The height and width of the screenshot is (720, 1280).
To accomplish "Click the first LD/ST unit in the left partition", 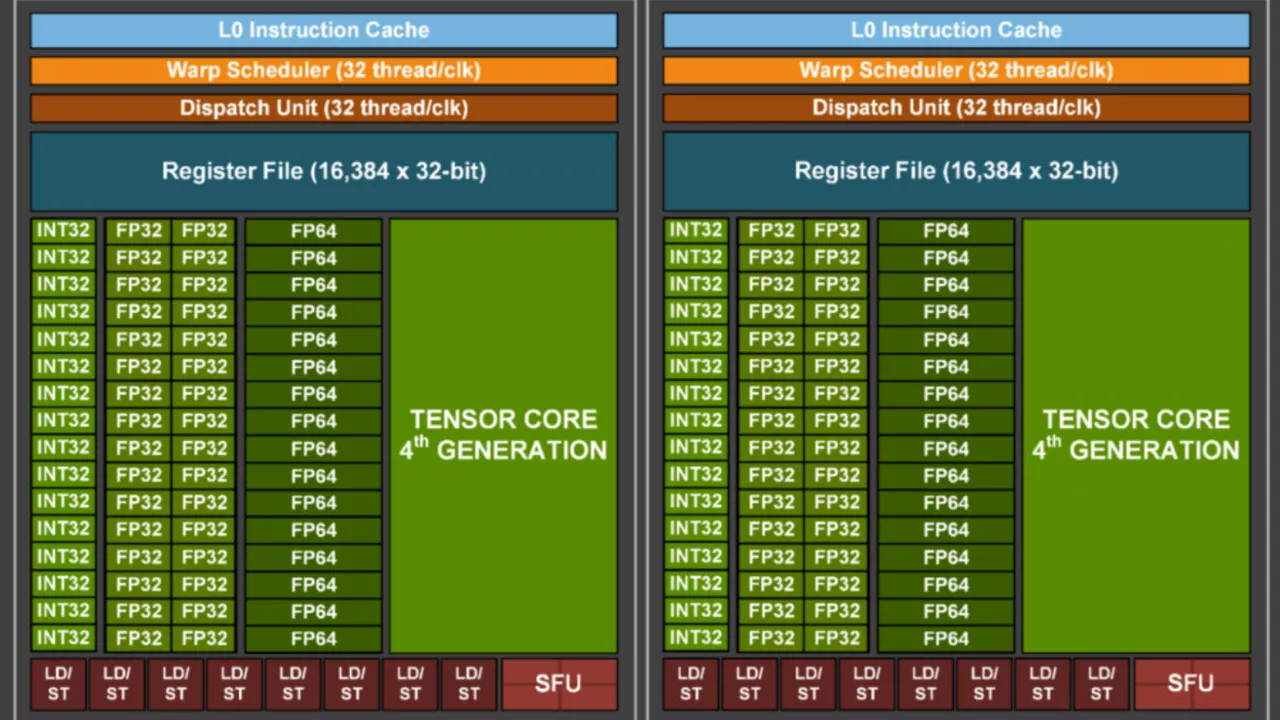I will 58,684.
